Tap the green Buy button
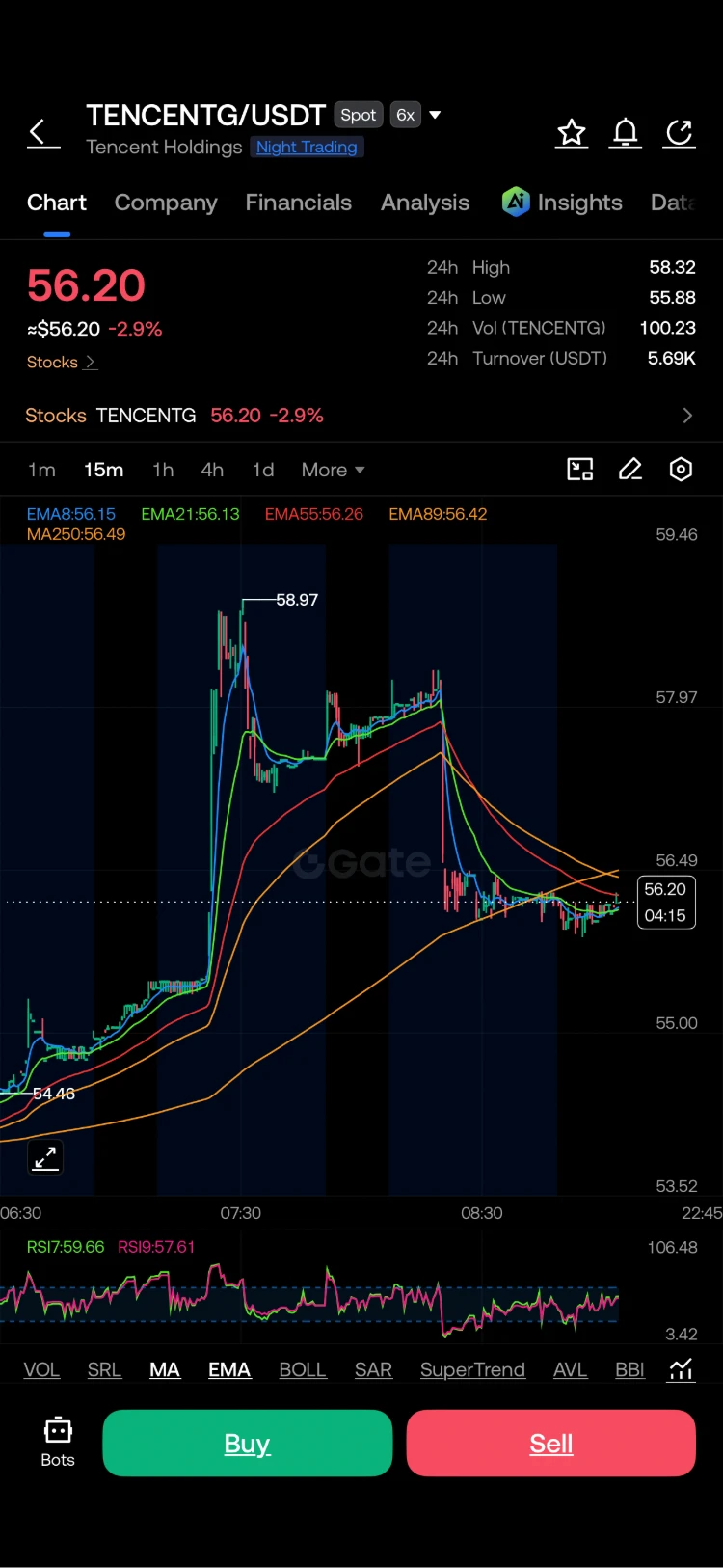Viewport: 723px width, 1568px height. [248, 1443]
